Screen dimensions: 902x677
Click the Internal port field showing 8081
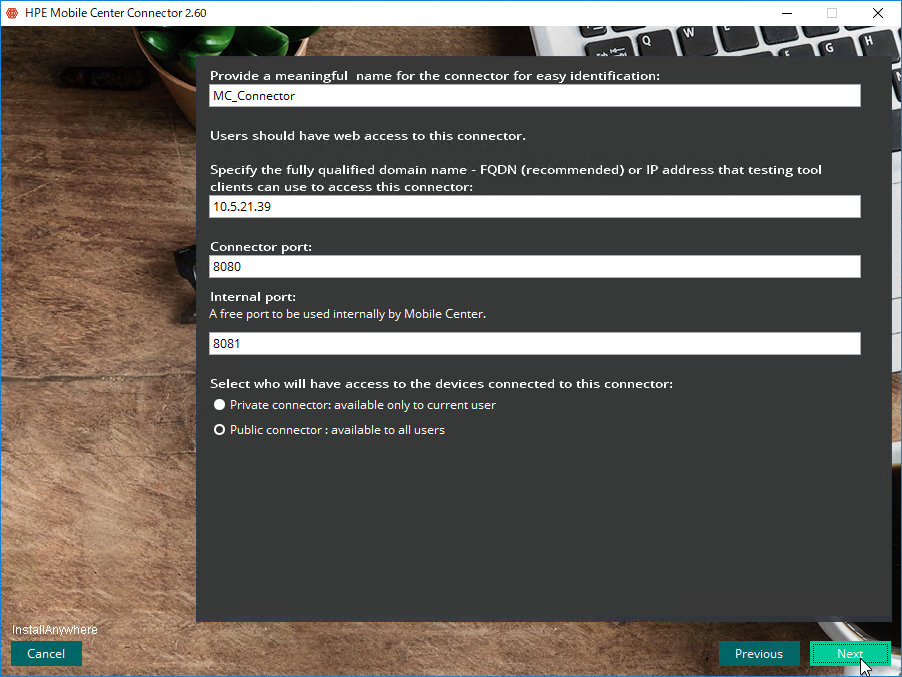(535, 344)
